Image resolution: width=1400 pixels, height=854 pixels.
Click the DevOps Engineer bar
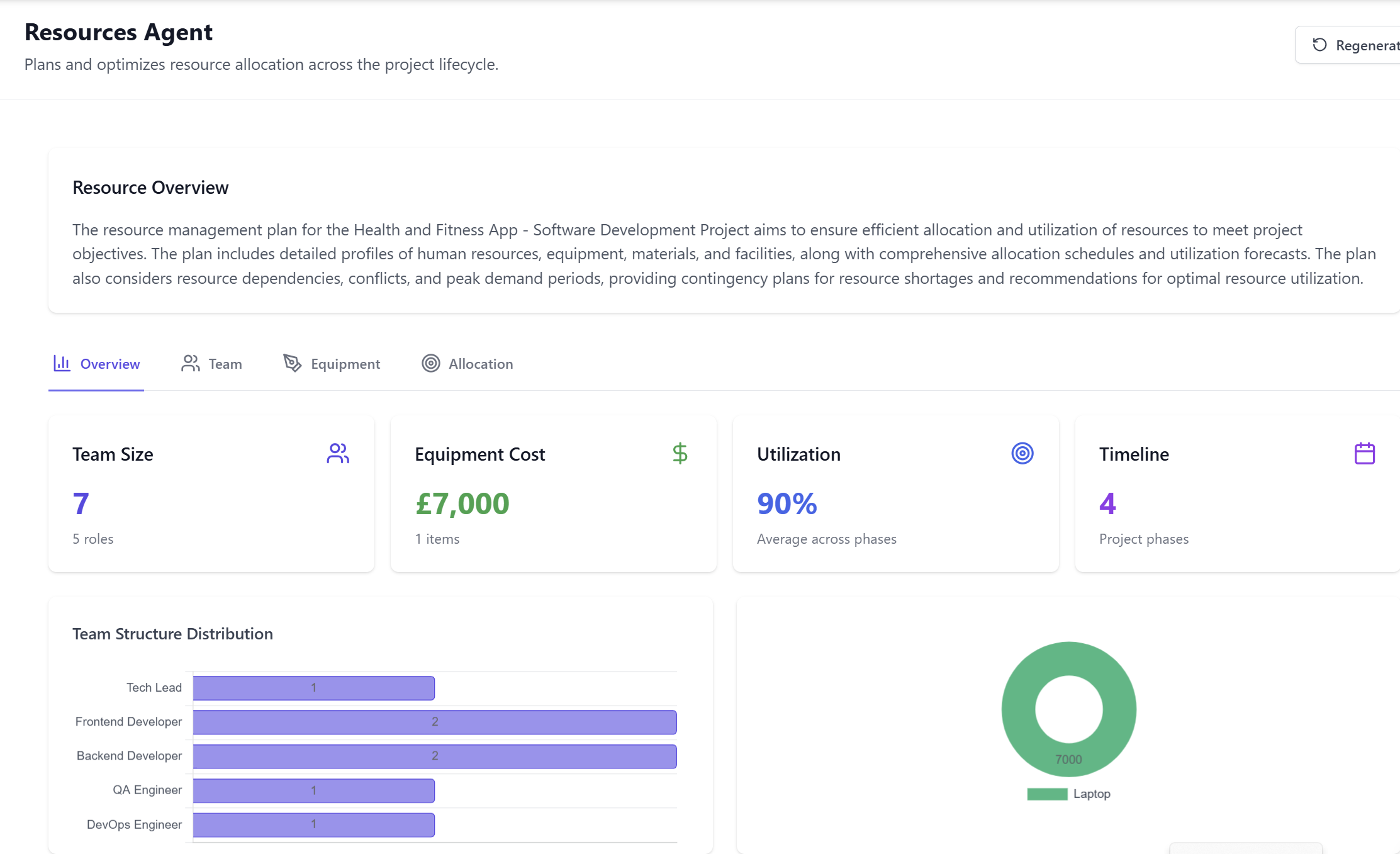pos(313,824)
